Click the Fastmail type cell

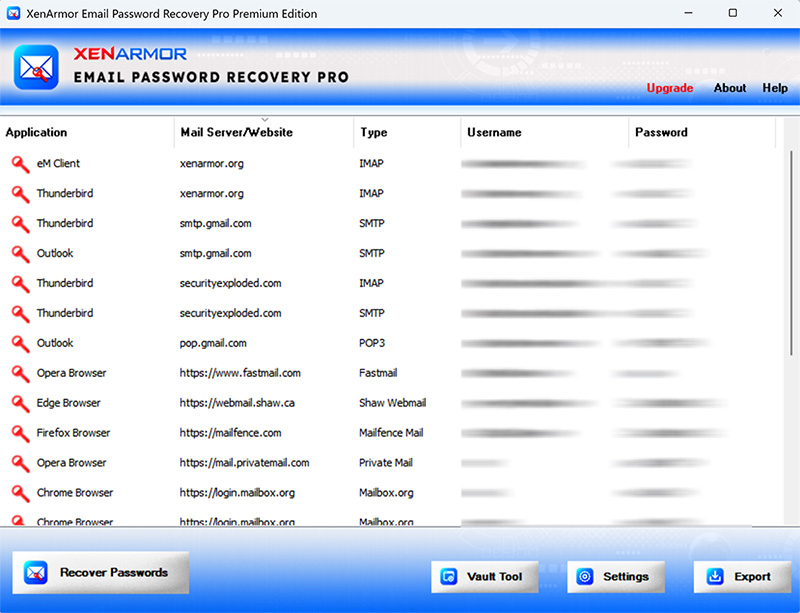pyautogui.click(x=378, y=373)
